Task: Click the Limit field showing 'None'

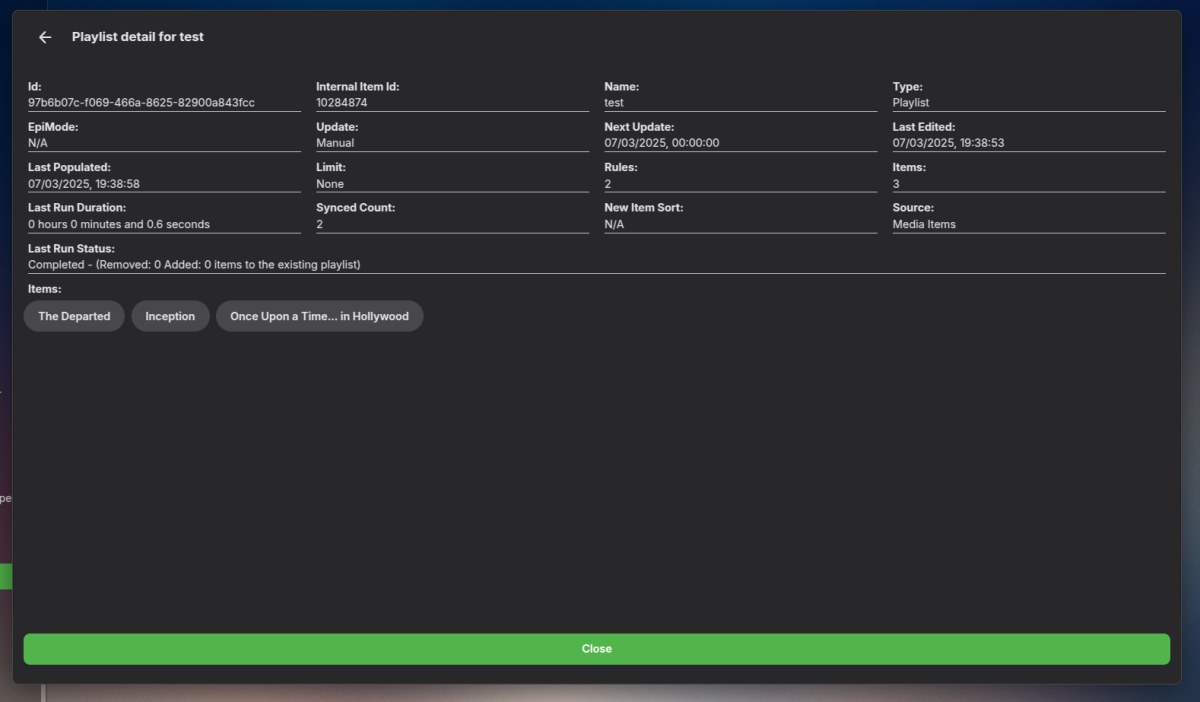Action: click(331, 183)
